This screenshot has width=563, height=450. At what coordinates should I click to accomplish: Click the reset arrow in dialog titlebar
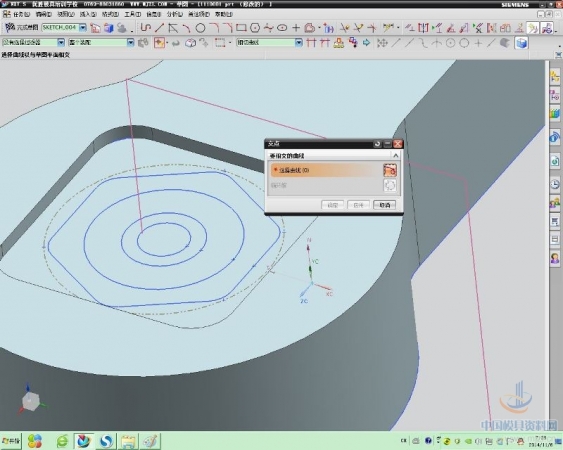point(377,144)
